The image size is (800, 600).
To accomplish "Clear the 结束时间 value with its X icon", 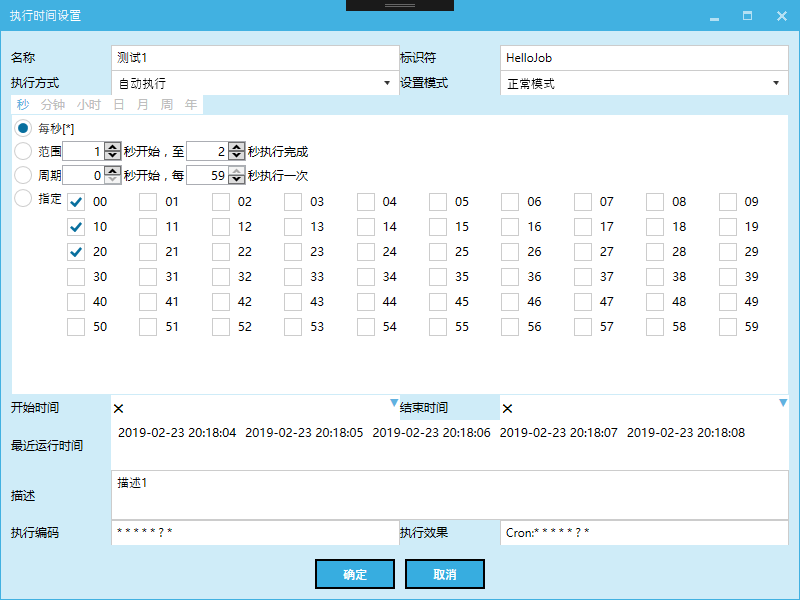I will pos(507,408).
